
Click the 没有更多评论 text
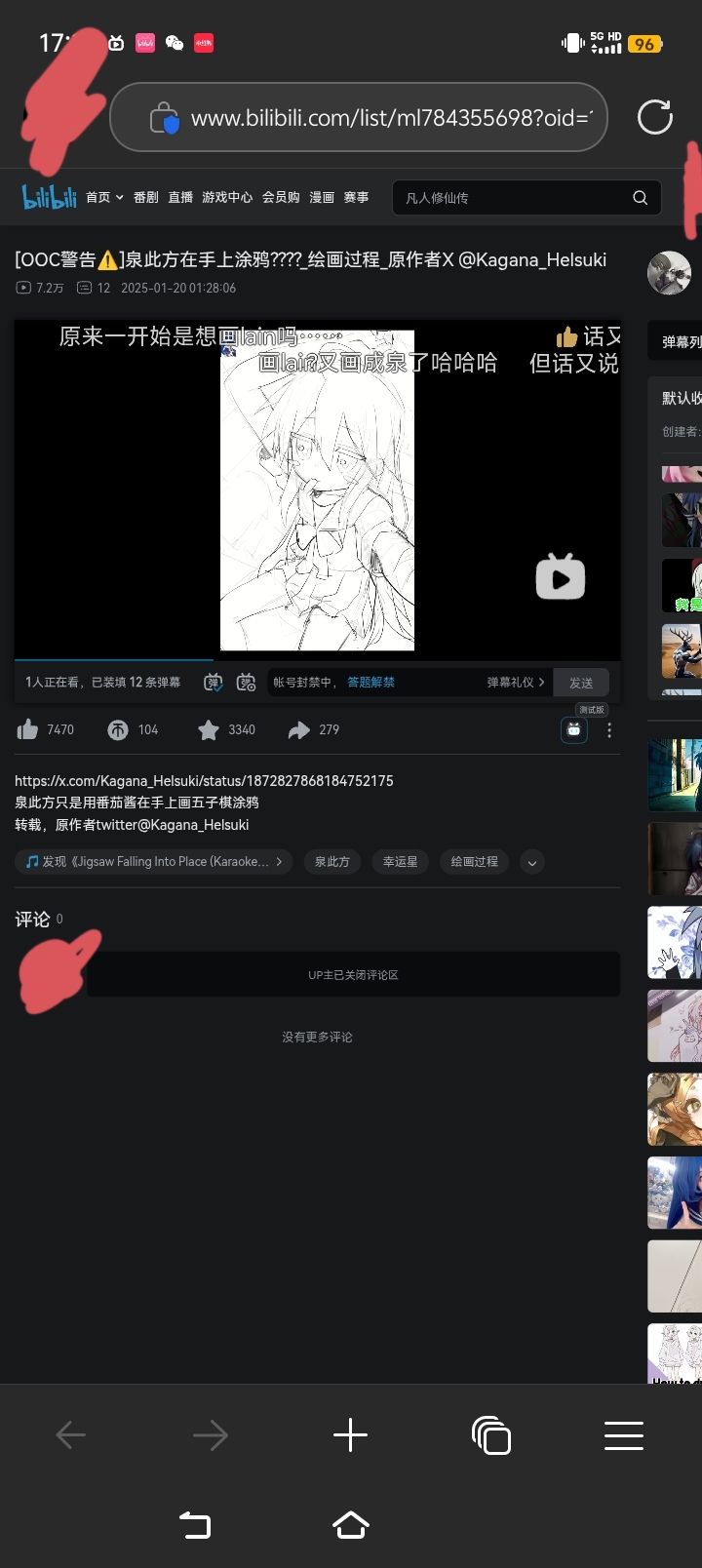pos(317,1038)
